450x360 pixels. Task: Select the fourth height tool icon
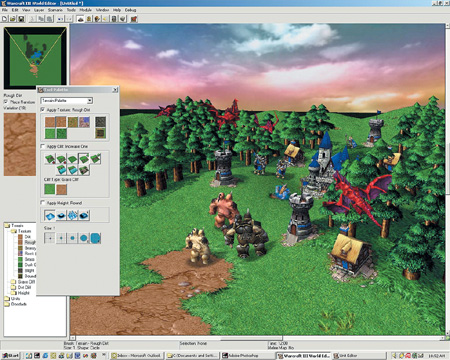pyautogui.click(x=84, y=215)
